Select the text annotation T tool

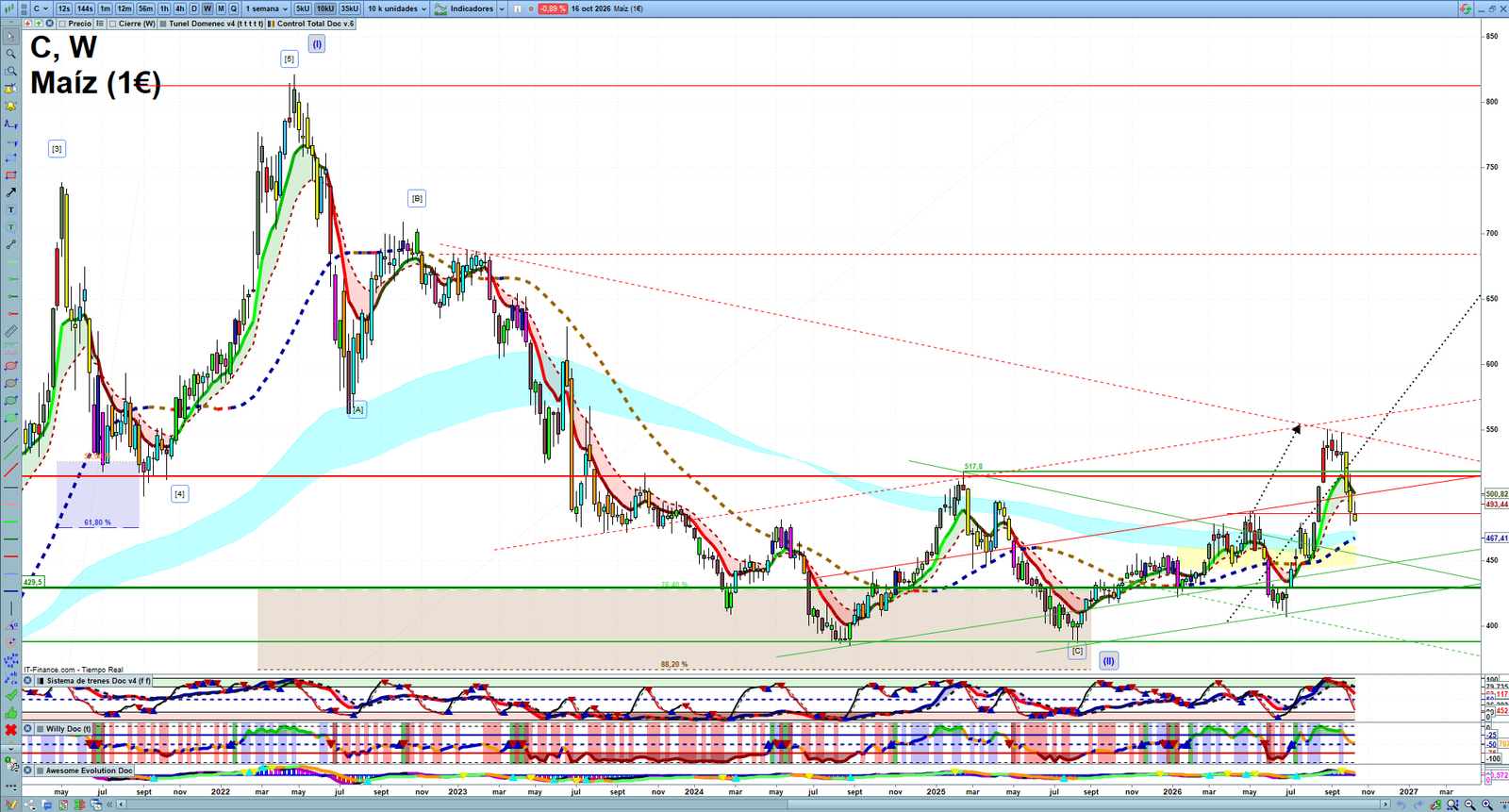(x=10, y=210)
